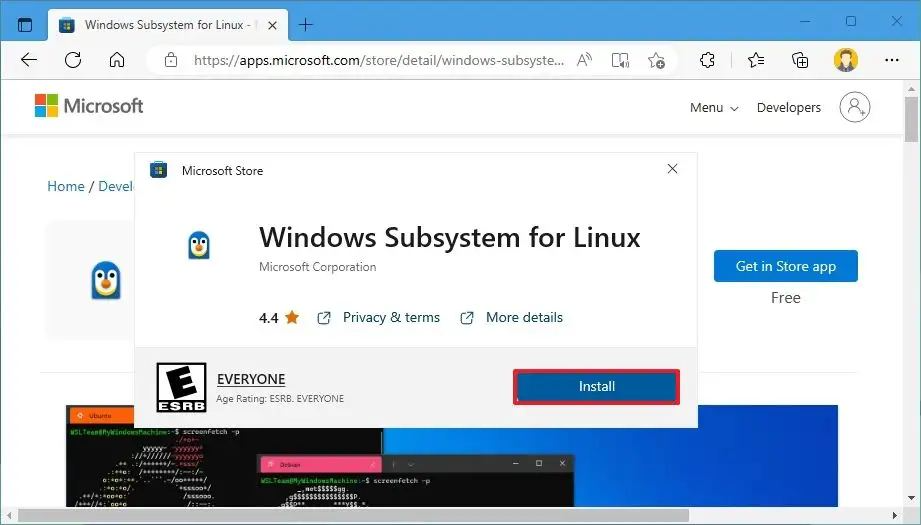Viewport: 921px width, 525px height.
Task: Open the Collections panel
Action: point(800,60)
